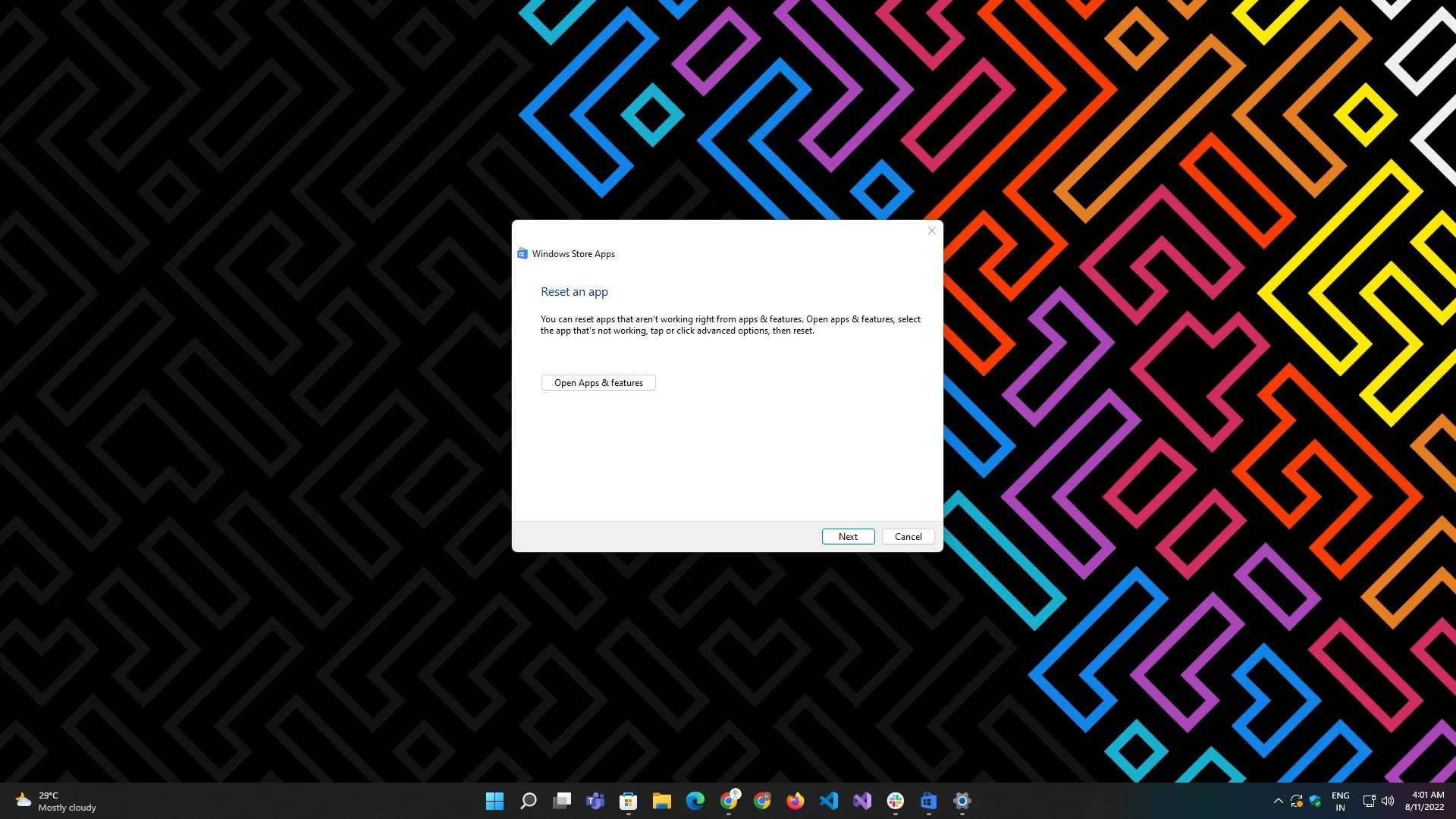This screenshot has height=819, width=1456.
Task: Open File Explorer
Action: click(x=662, y=800)
